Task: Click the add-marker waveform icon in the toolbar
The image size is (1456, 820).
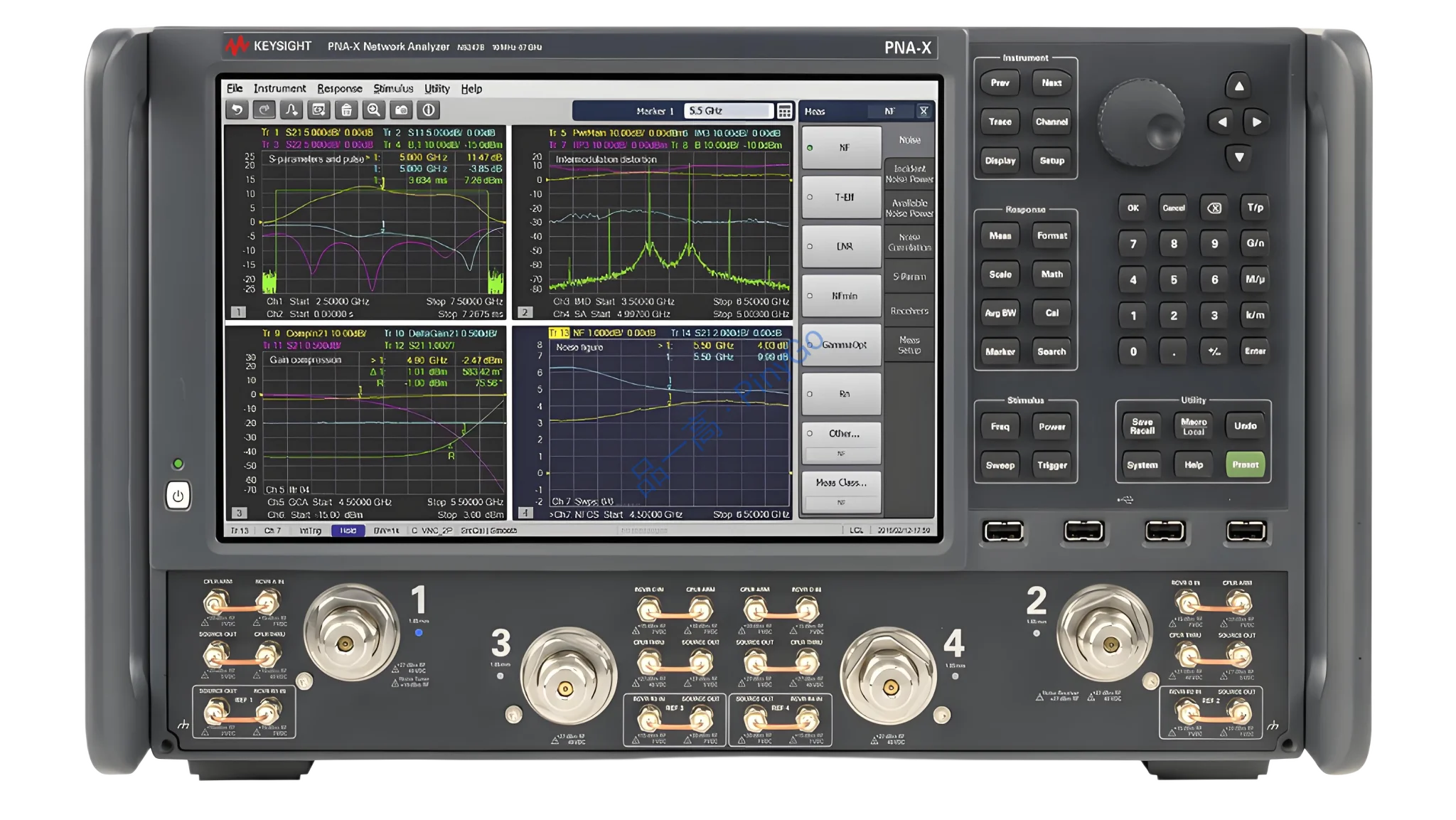Action: 291,110
